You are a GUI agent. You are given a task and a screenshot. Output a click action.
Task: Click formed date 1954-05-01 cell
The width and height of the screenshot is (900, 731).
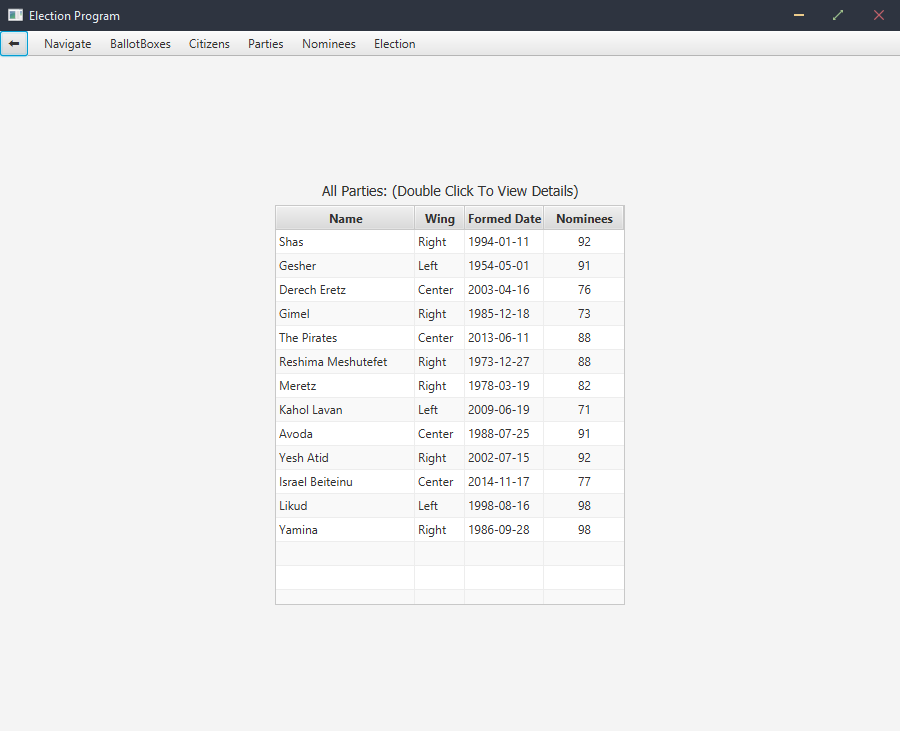click(x=504, y=266)
